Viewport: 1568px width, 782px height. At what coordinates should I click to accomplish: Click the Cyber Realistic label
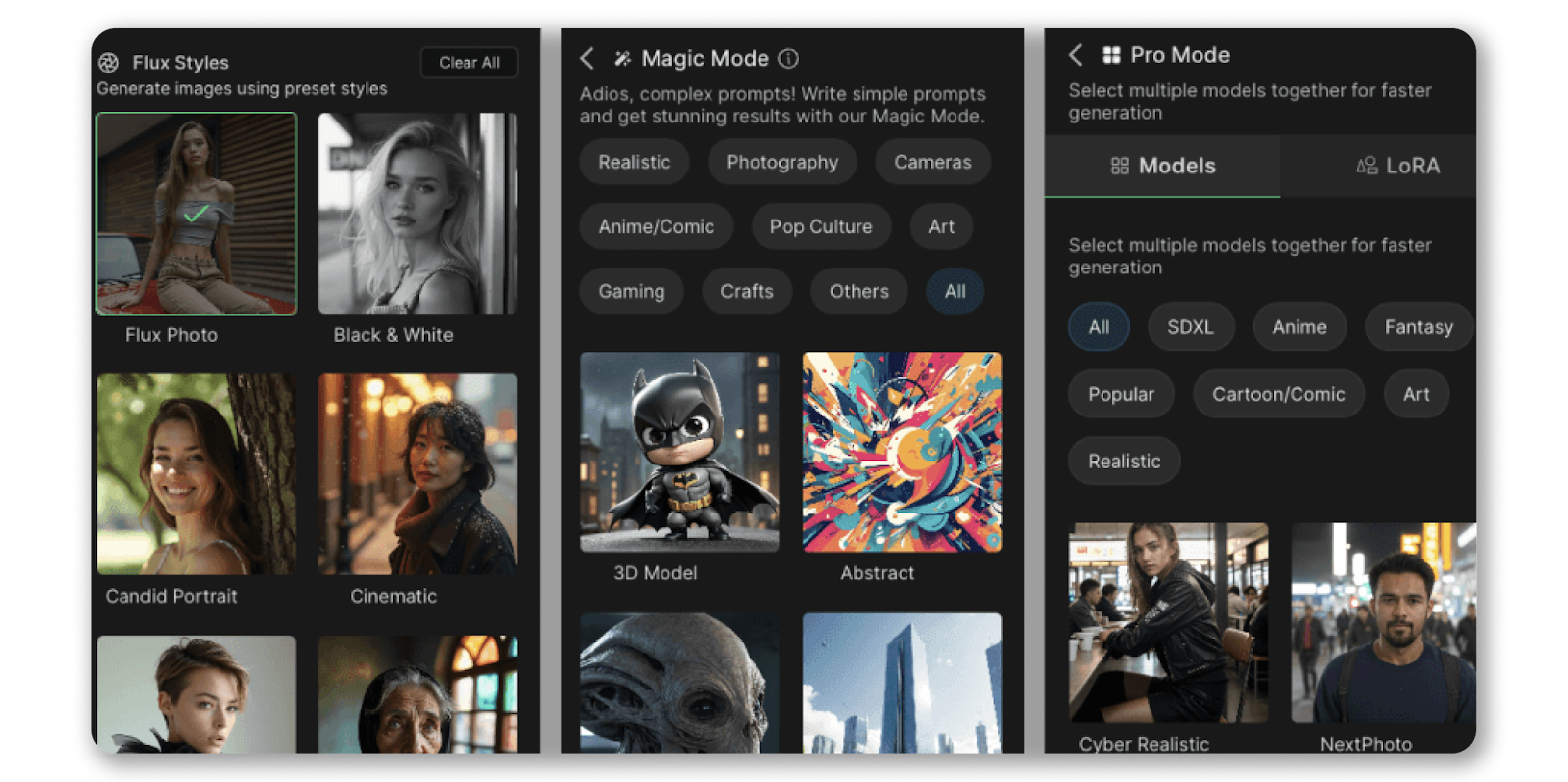[x=1144, y=744]
